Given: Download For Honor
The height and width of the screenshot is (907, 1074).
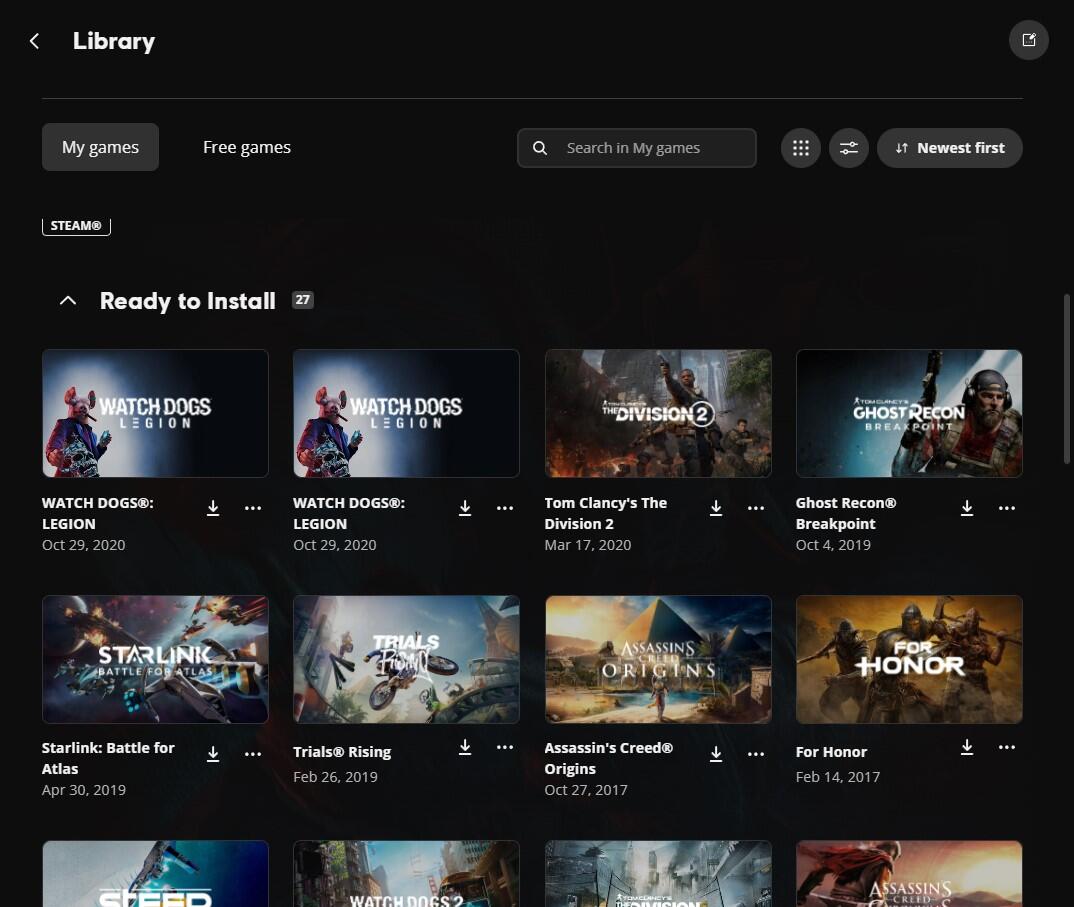Looking at the screenshot, I should coord(966,747).
